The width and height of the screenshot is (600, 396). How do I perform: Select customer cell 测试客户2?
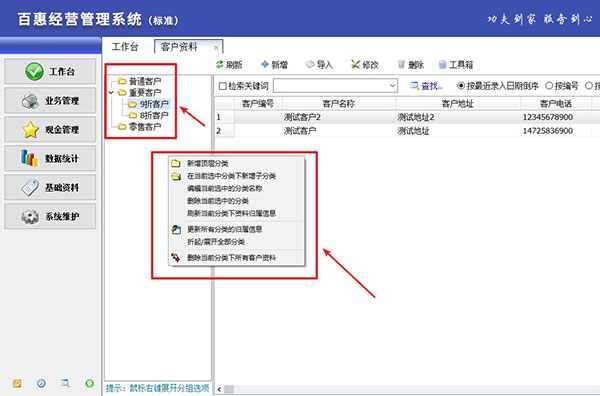click(339, 117)
